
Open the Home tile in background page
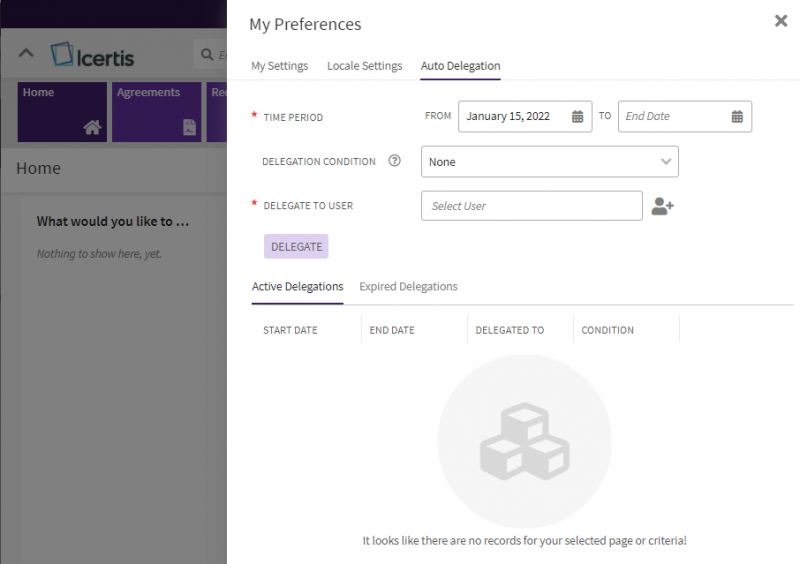tap(62, 112)
